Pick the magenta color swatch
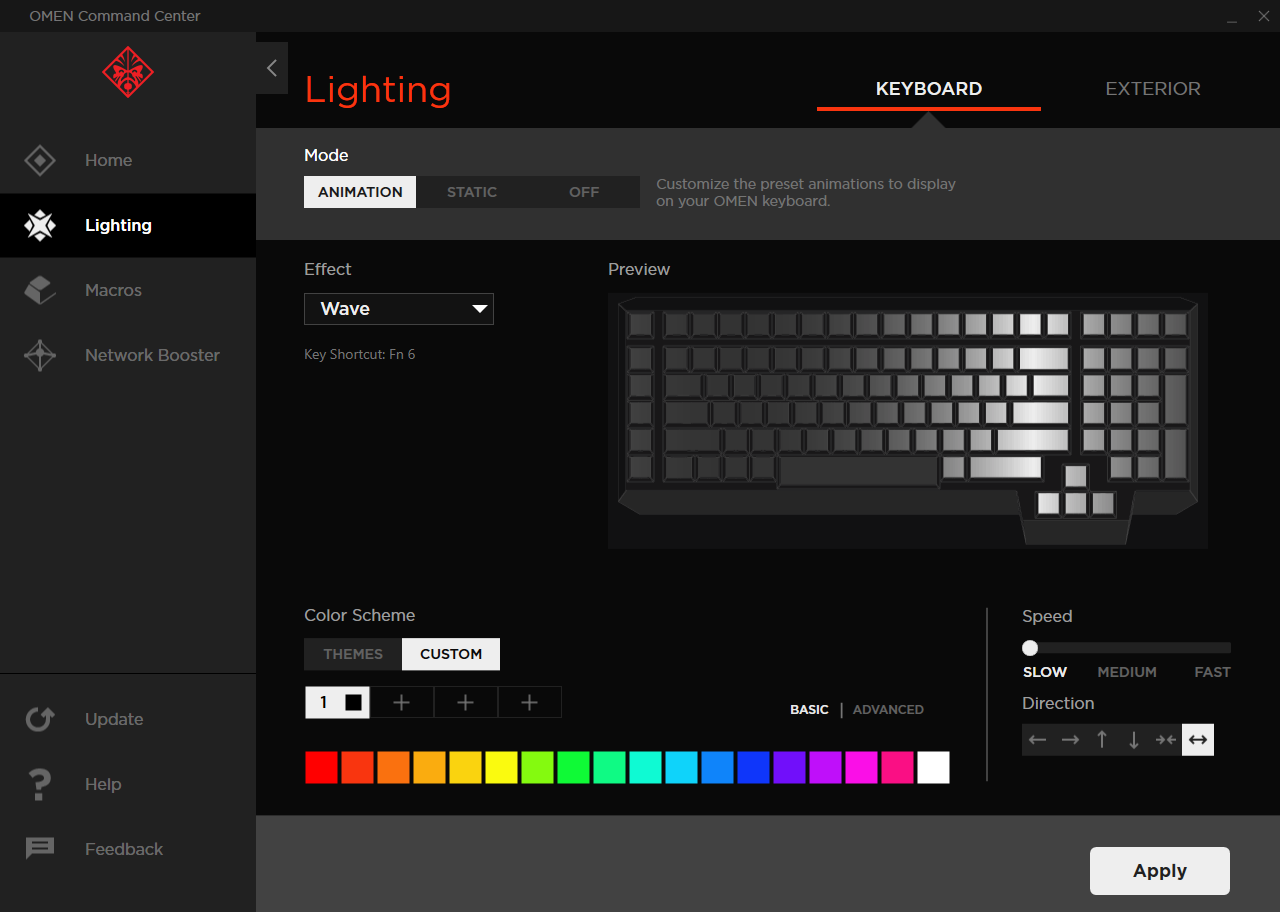Image resolution: width=1280 pixels, height=912 pixels. tap(861, 767)
